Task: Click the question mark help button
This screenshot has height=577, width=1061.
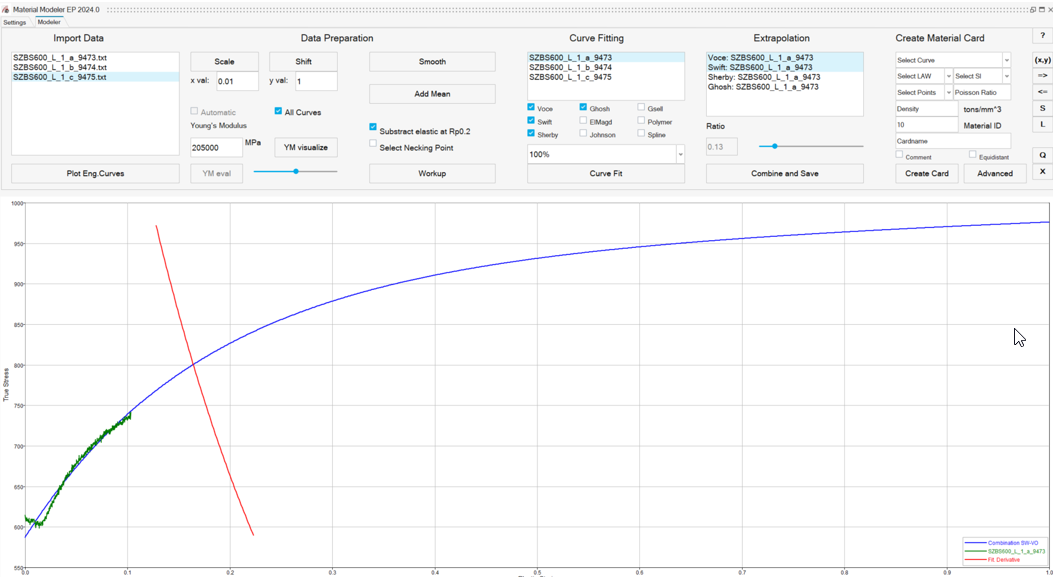Action: tap(1042, 37)
